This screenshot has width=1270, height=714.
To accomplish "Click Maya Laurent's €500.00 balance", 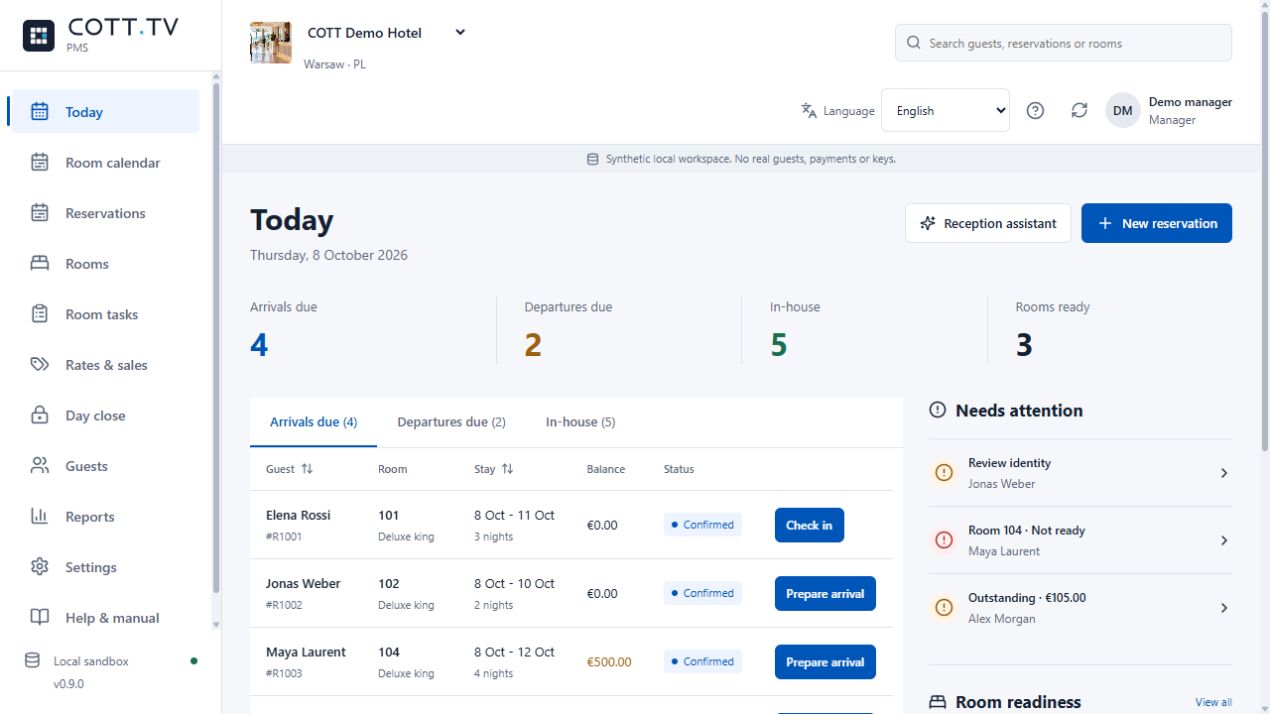I will (x=609, y=662).
